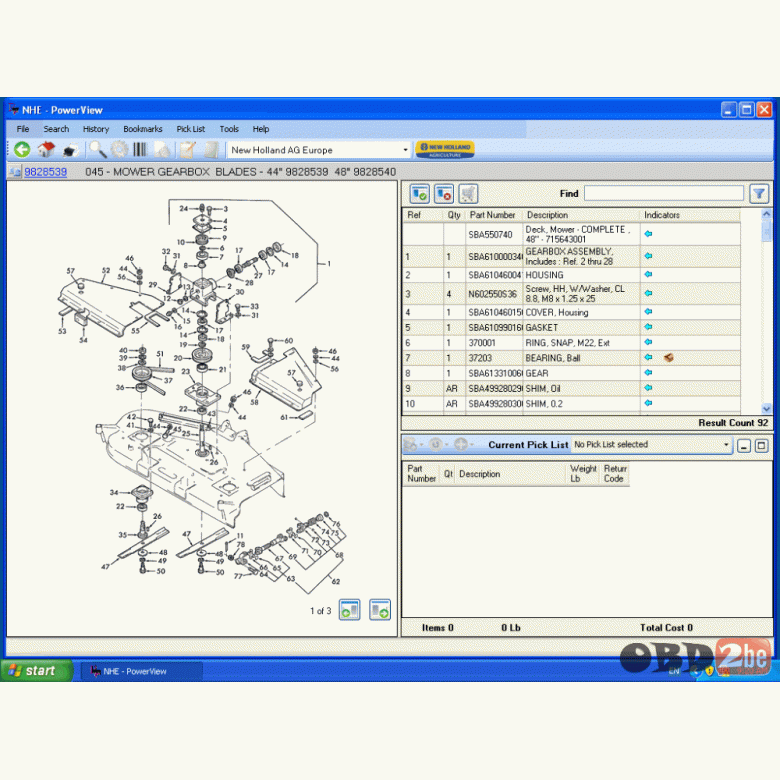Click the barcode toolbar icon
The width and height of the screenshot is (780, 780).
[x=140, y=149]
